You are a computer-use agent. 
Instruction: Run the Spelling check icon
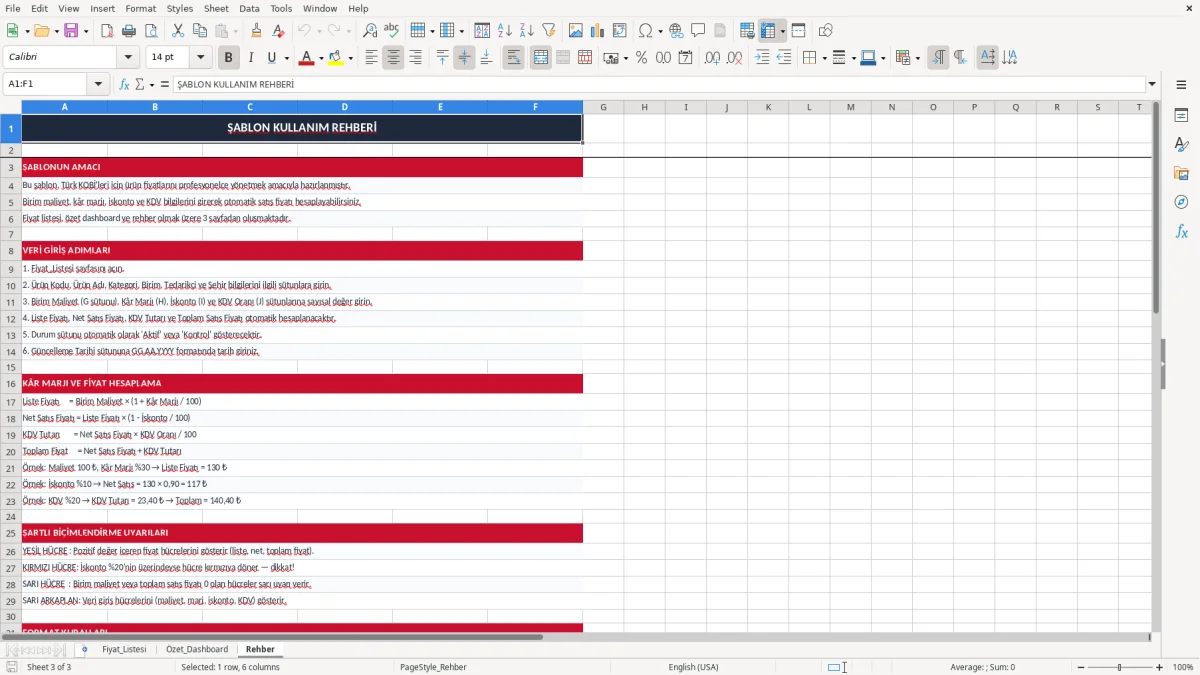(x=392, y=31)
